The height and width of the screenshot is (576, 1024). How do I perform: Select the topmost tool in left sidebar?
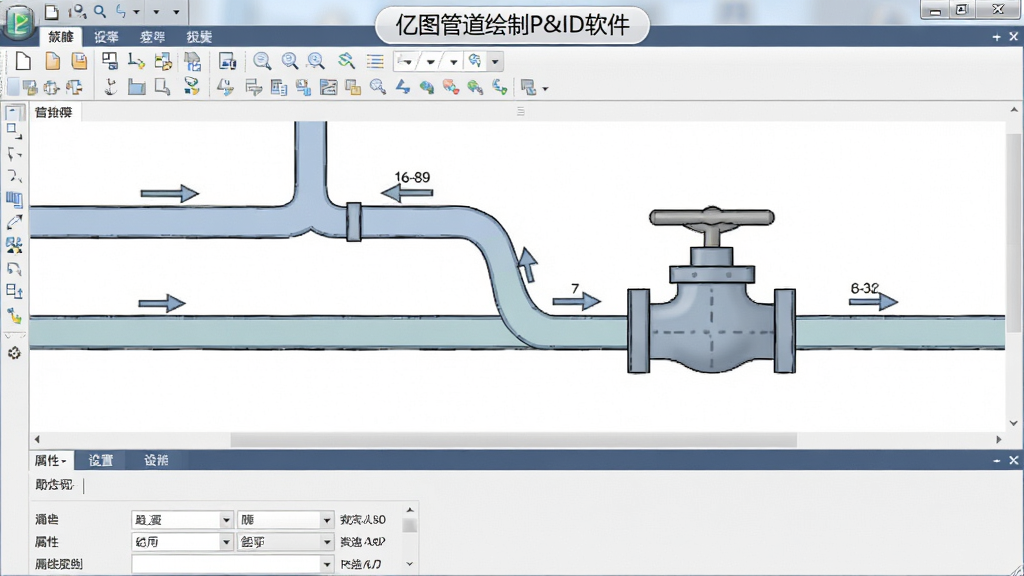pos(14,112)
